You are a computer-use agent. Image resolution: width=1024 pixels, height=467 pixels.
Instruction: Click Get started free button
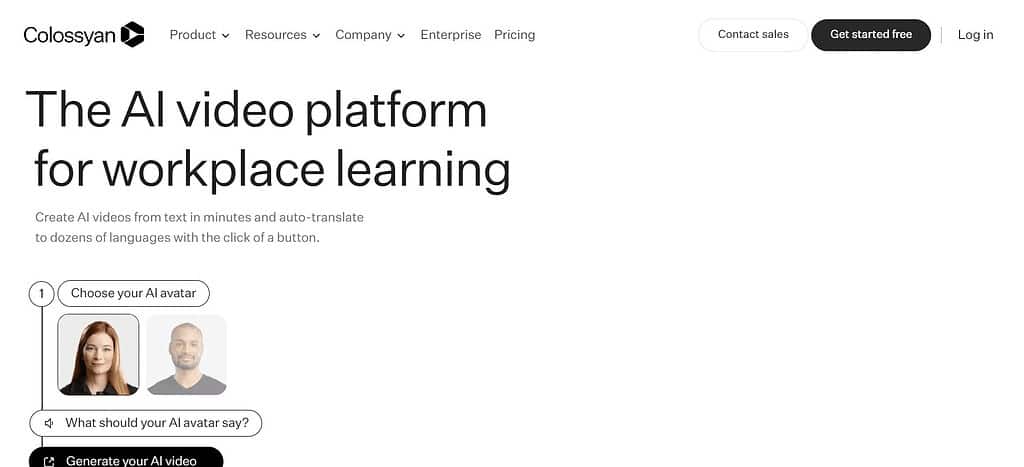click(871, 35)
